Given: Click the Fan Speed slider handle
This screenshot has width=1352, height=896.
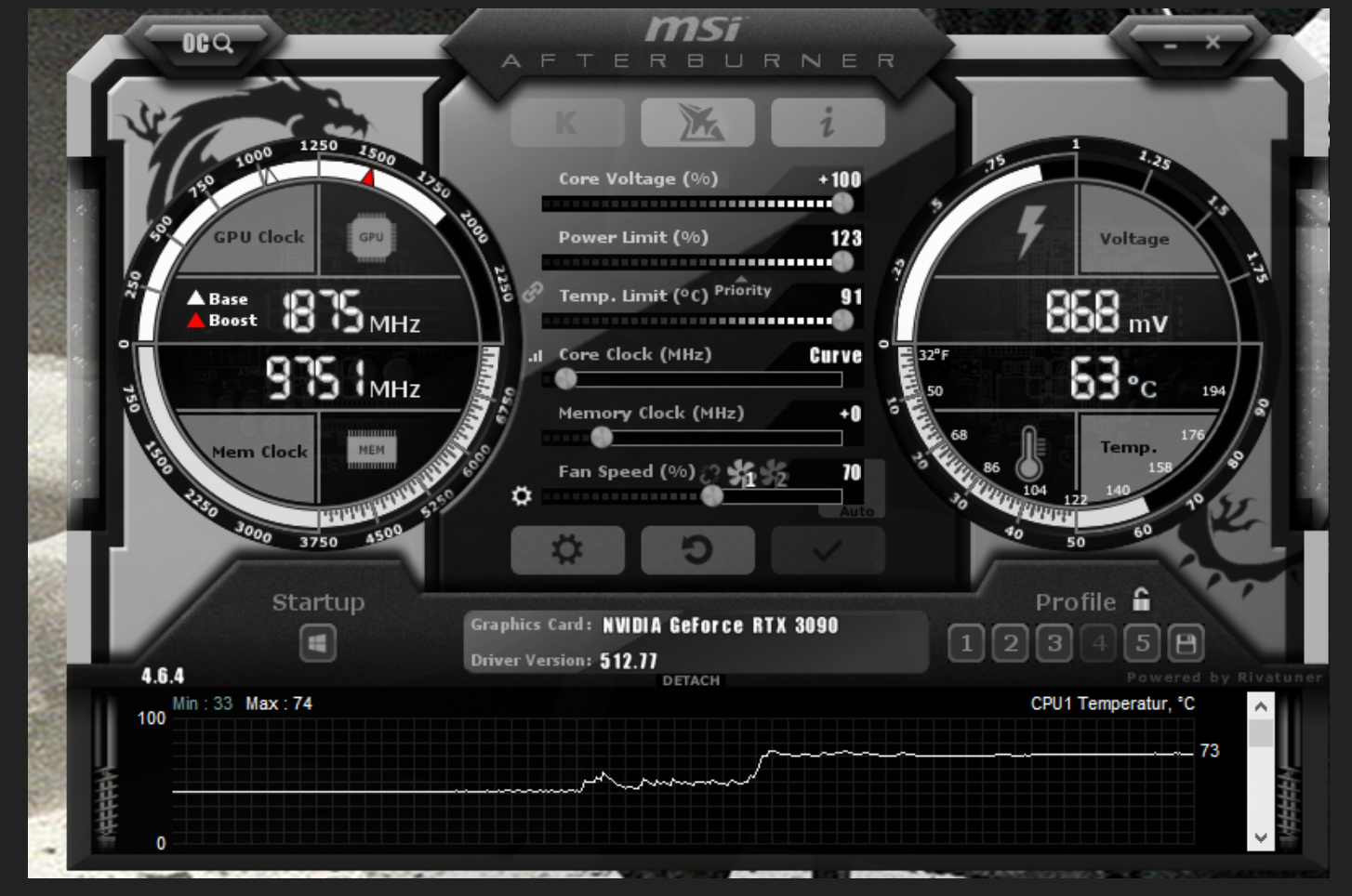Looking at the screenshot, I should 712,496.
